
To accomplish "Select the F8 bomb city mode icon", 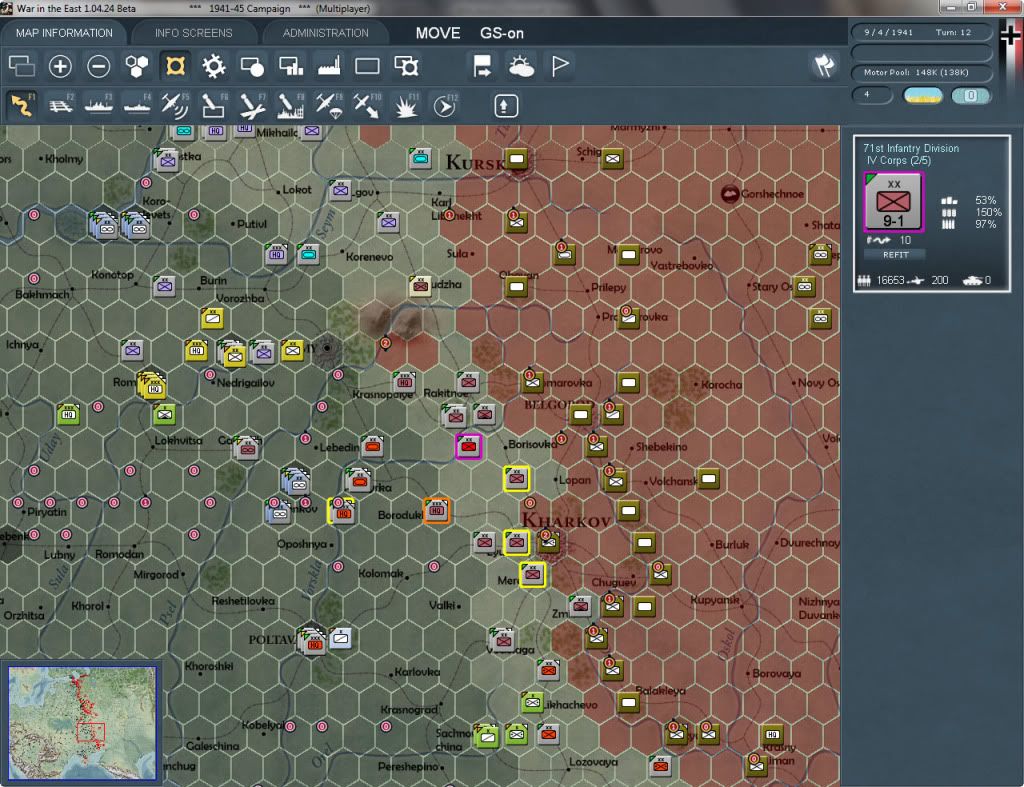I will (291, 105).
